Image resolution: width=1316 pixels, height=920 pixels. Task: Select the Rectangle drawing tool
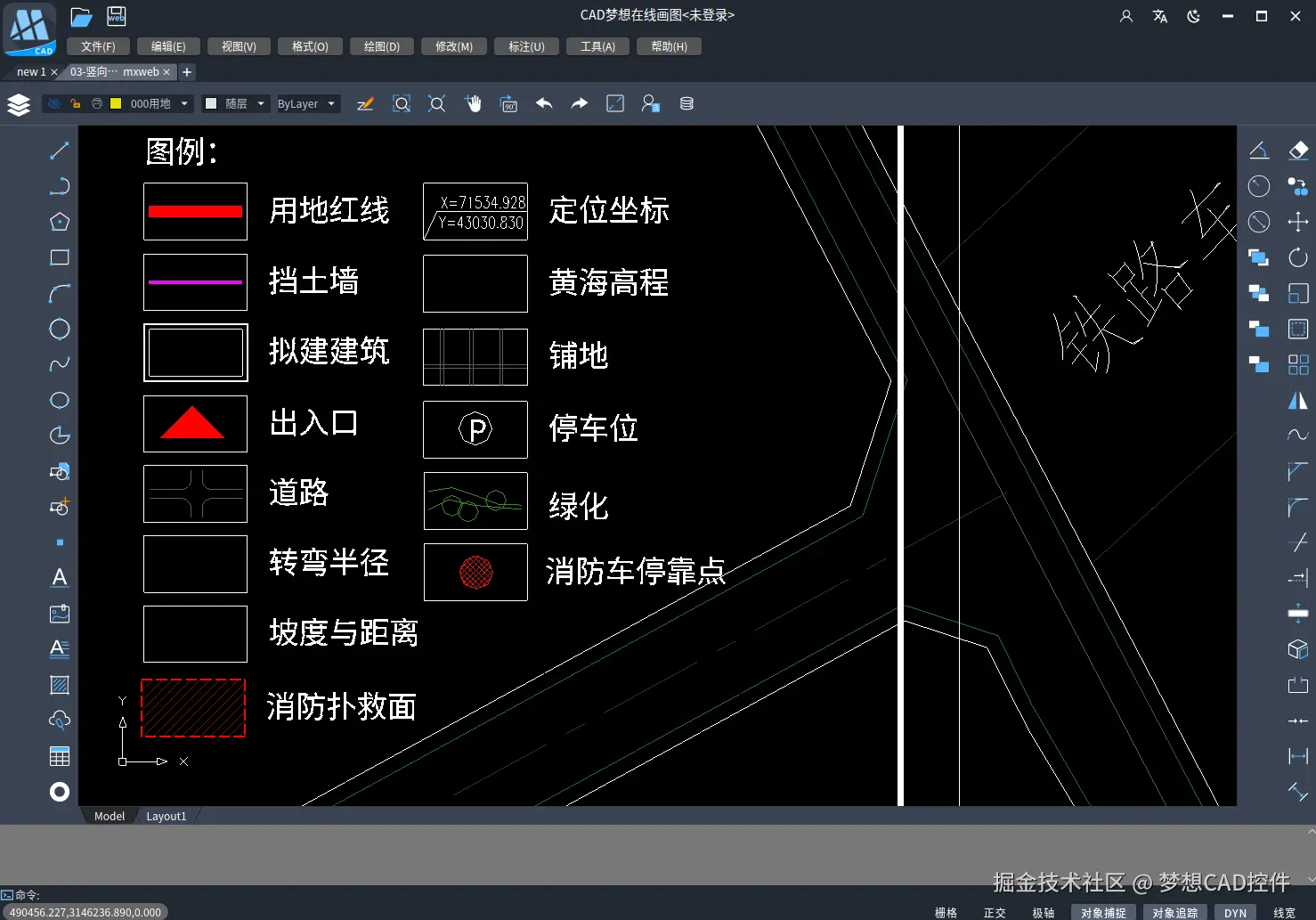[x=59, y=257]
